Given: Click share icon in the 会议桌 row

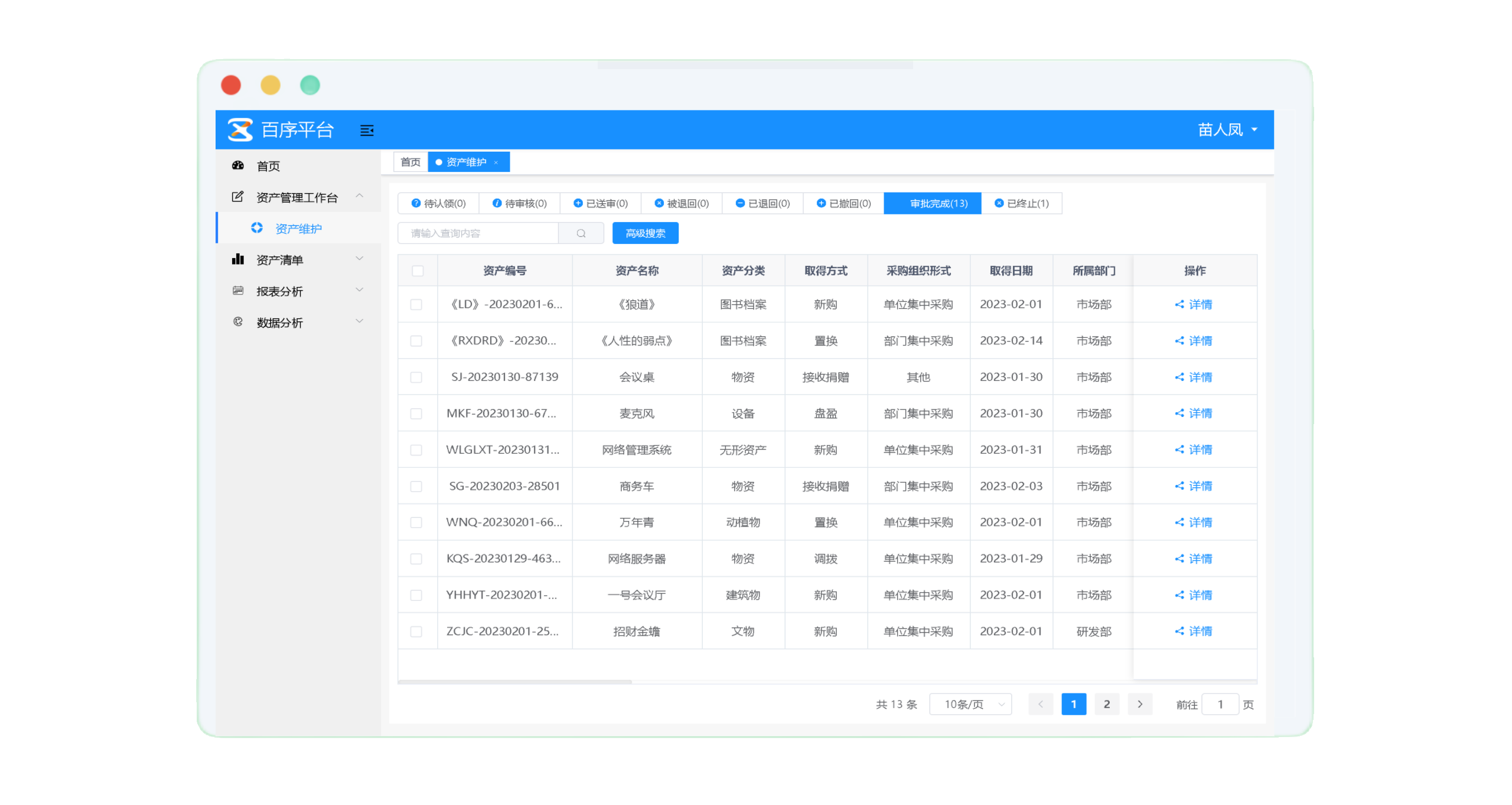Looking at the screenshot, I should click(1179, 377).
